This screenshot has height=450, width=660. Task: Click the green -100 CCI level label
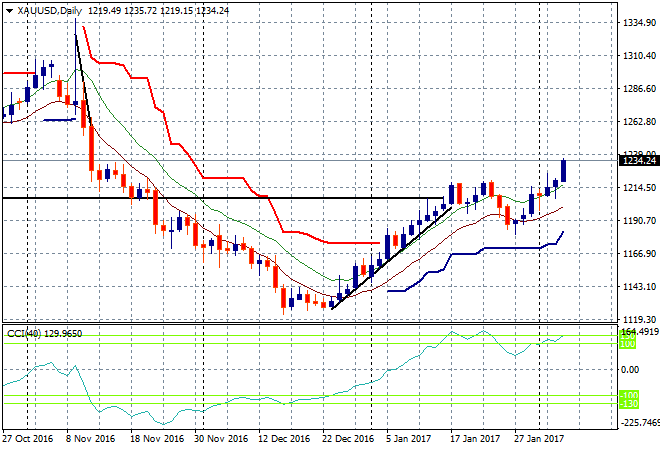coord(629,395)
